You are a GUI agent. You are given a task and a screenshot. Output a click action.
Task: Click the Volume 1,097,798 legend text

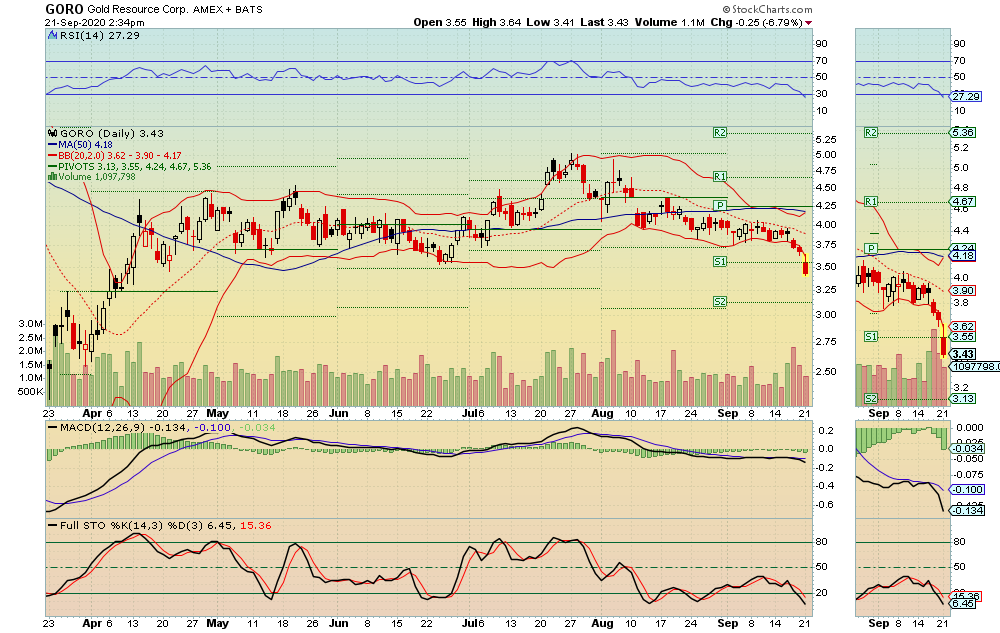(97, 177)
